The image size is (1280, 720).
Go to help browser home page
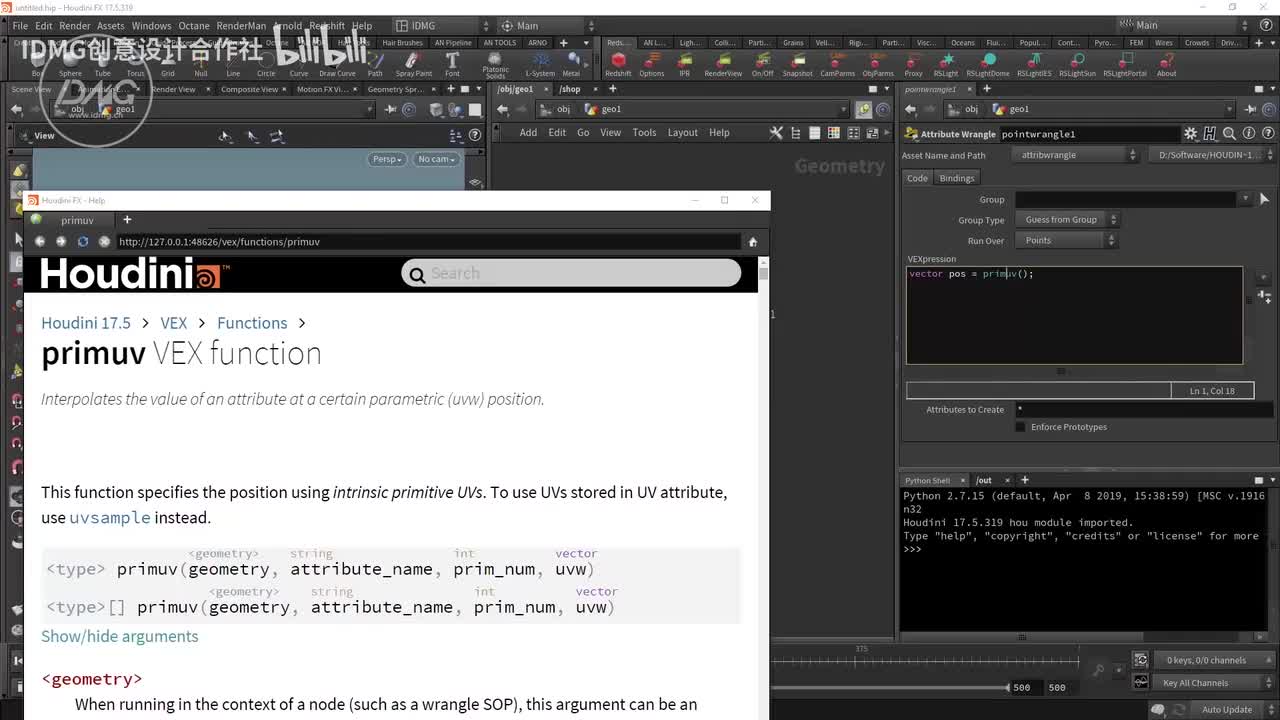tap(753, 242)
